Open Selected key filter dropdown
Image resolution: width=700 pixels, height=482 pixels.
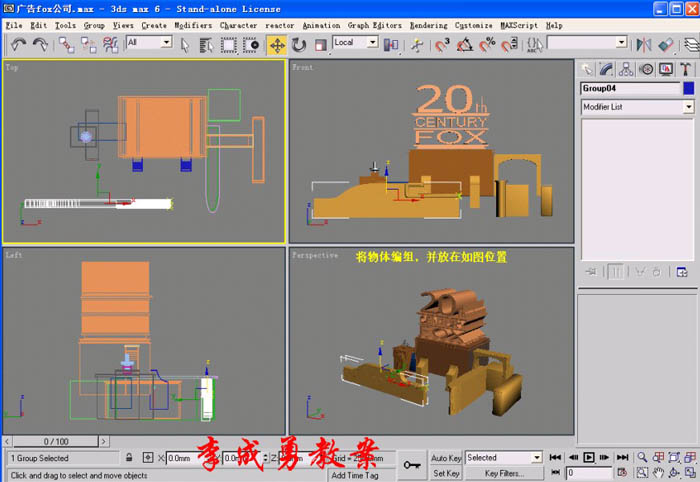pyautogui.click(x=537, y=457)
